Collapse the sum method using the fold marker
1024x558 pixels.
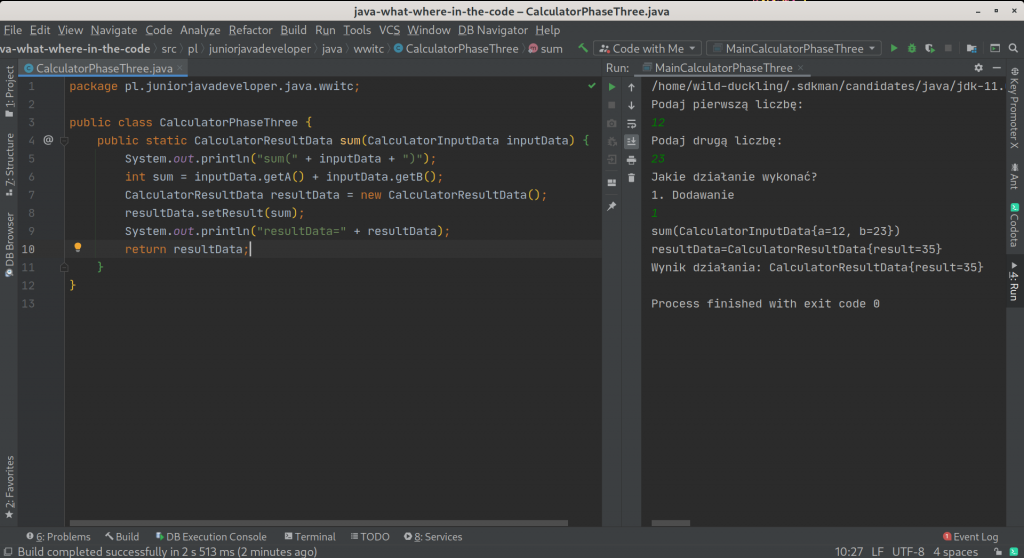point(65,141)
